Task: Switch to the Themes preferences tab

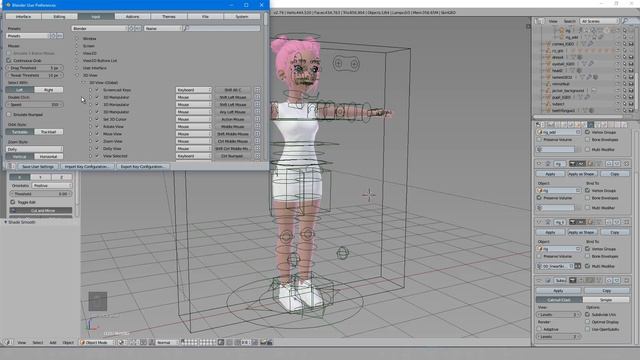Action: click(169, 16)
